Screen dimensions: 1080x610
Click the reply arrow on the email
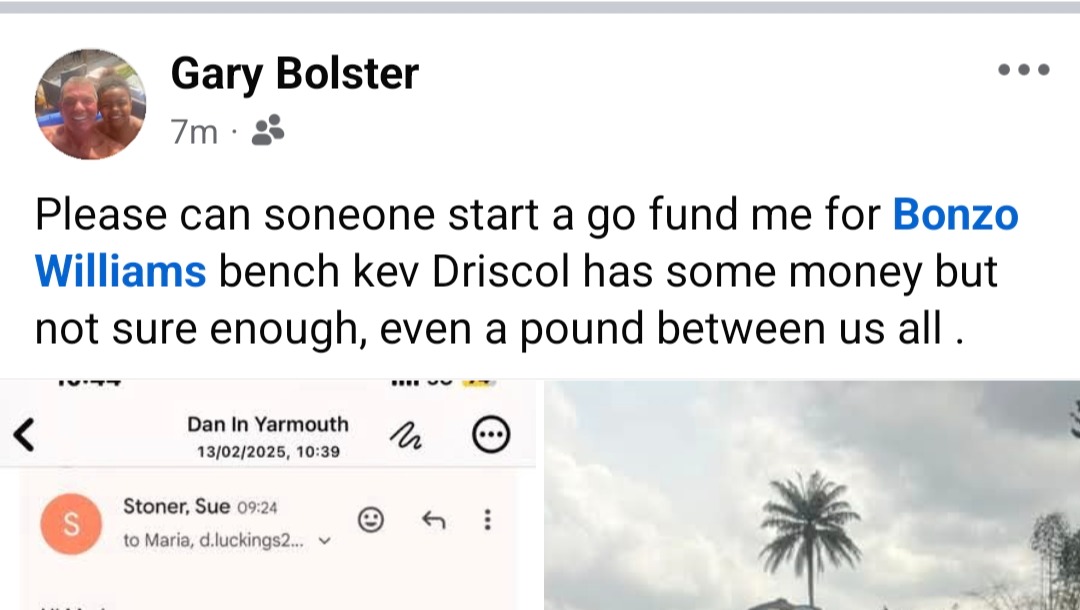pyautogui.click(x=432, y=520)
